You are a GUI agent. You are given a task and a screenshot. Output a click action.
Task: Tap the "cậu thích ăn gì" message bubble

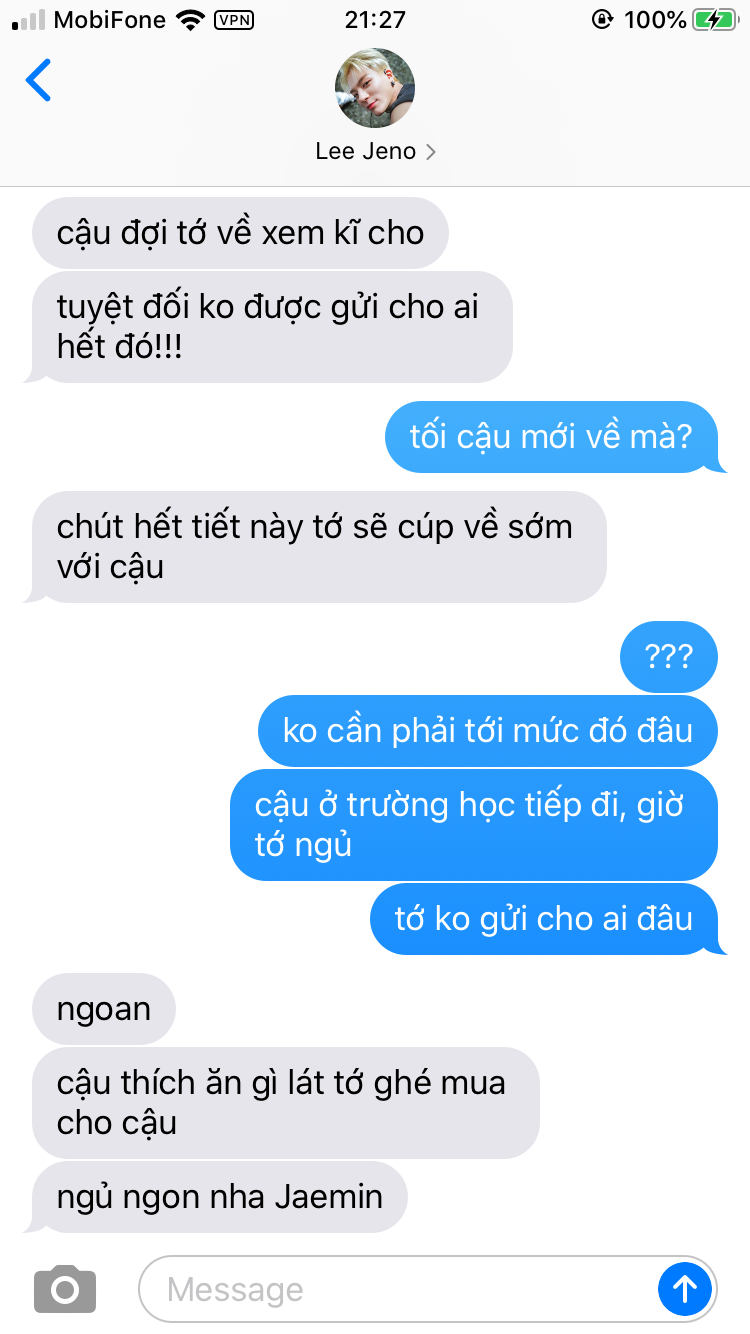286,1103
